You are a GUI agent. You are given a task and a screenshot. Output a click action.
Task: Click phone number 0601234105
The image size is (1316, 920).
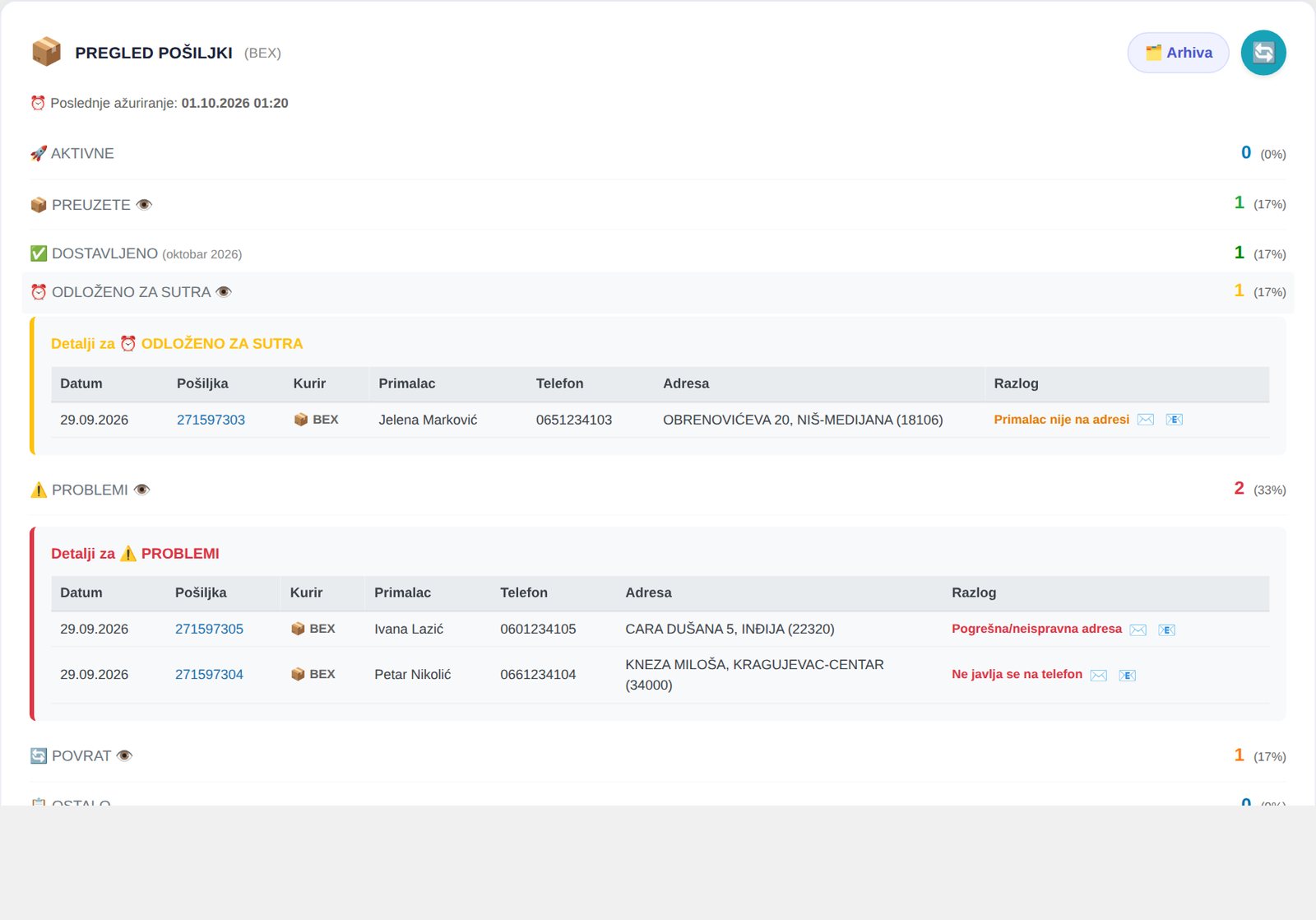[x=538, y=629]
